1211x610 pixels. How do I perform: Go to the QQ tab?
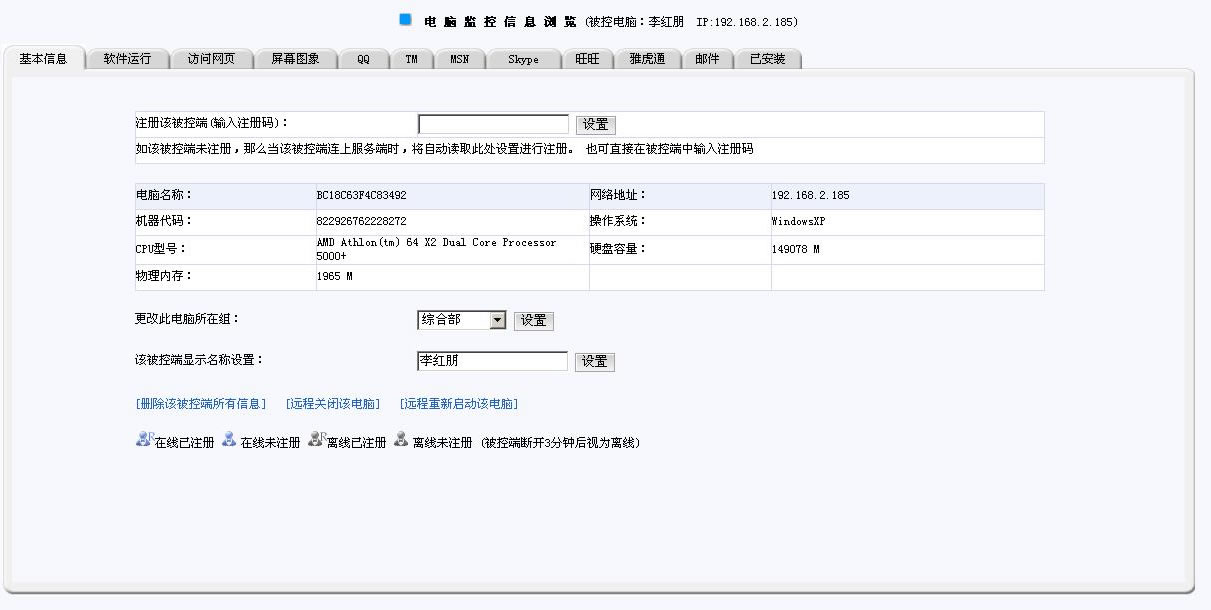[363, 59]
